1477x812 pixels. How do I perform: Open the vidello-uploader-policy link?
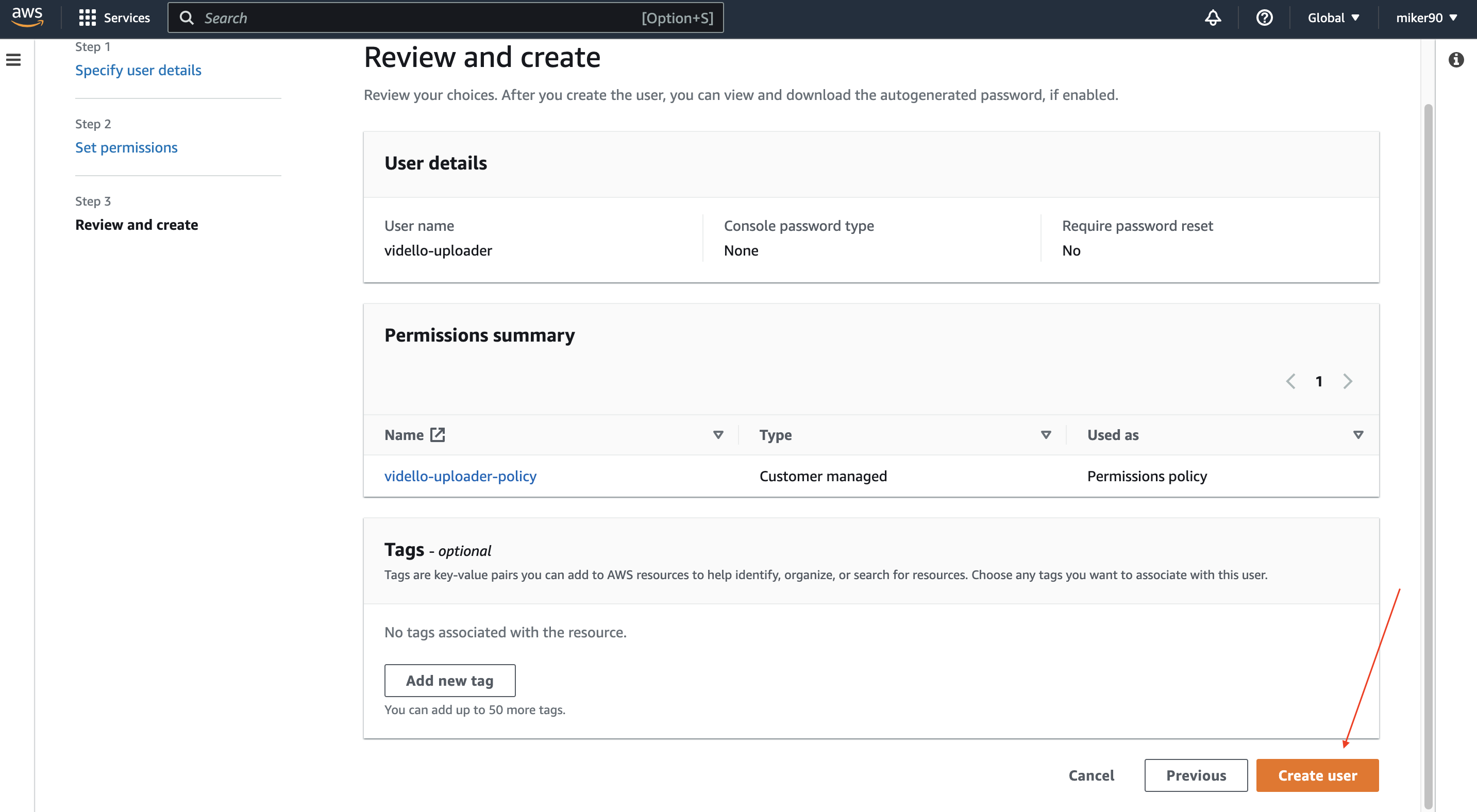tap(460, 476)
